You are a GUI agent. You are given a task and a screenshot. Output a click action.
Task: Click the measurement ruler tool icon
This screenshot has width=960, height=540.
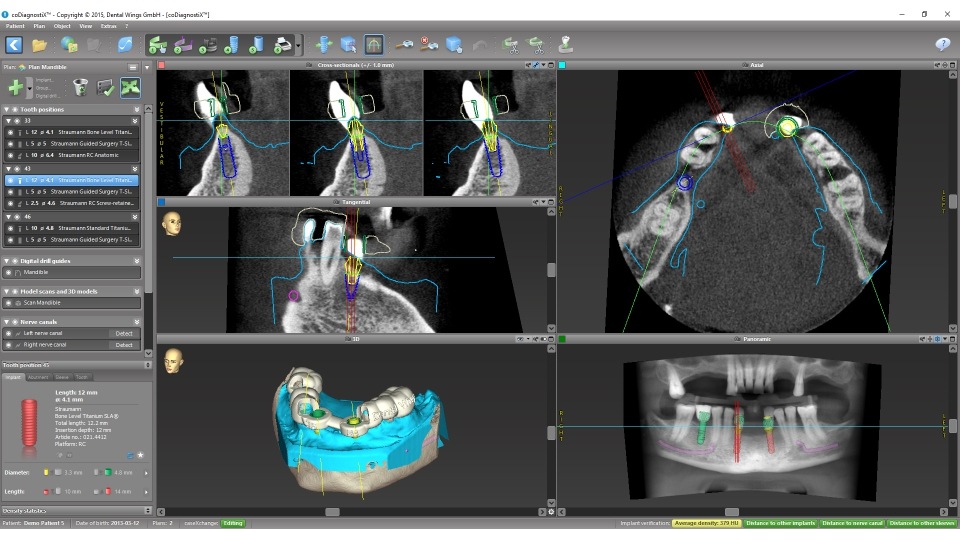pos(404,45)
